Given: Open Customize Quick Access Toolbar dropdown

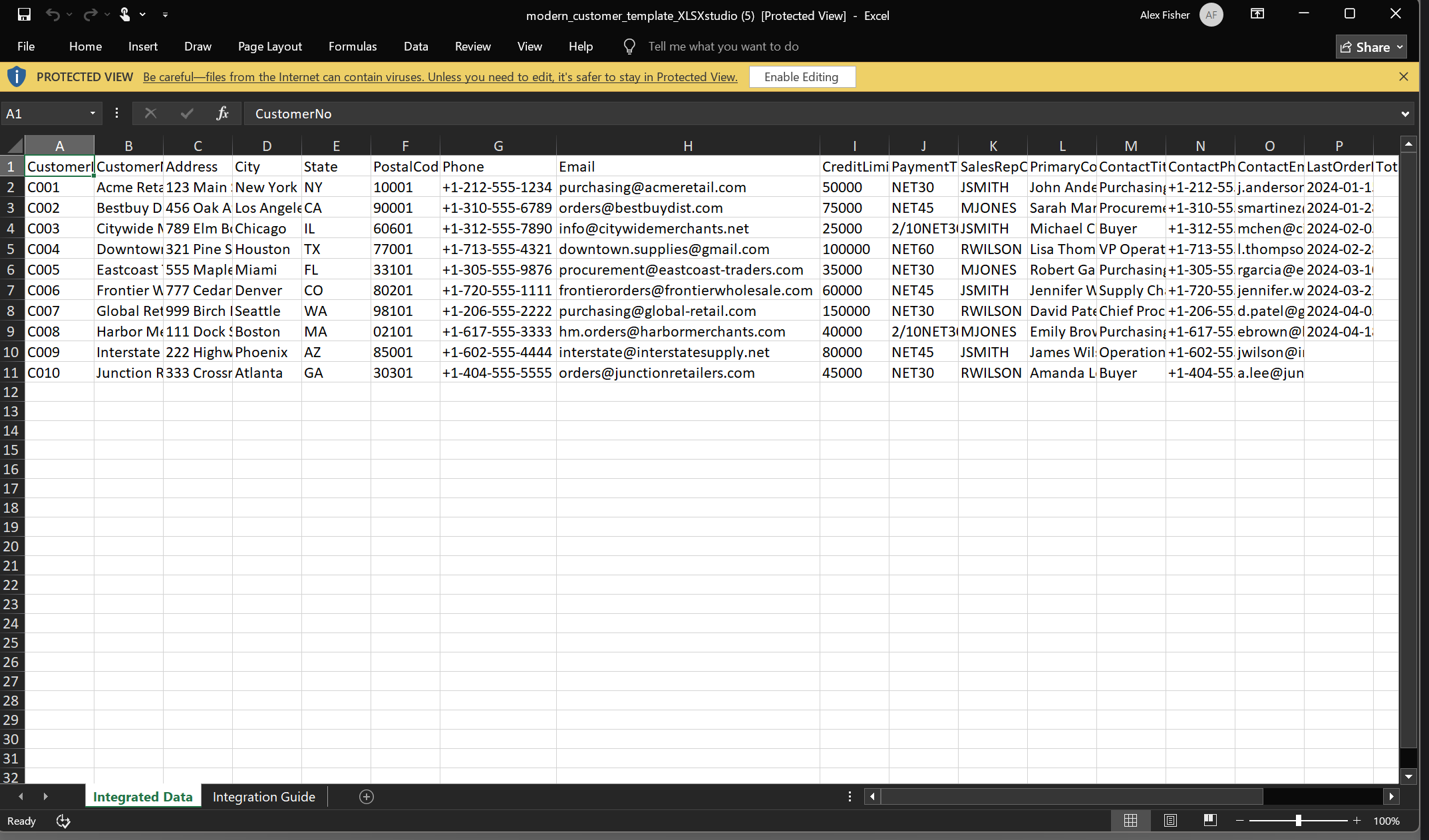Looking at the screenshot, I should point(165,14).
